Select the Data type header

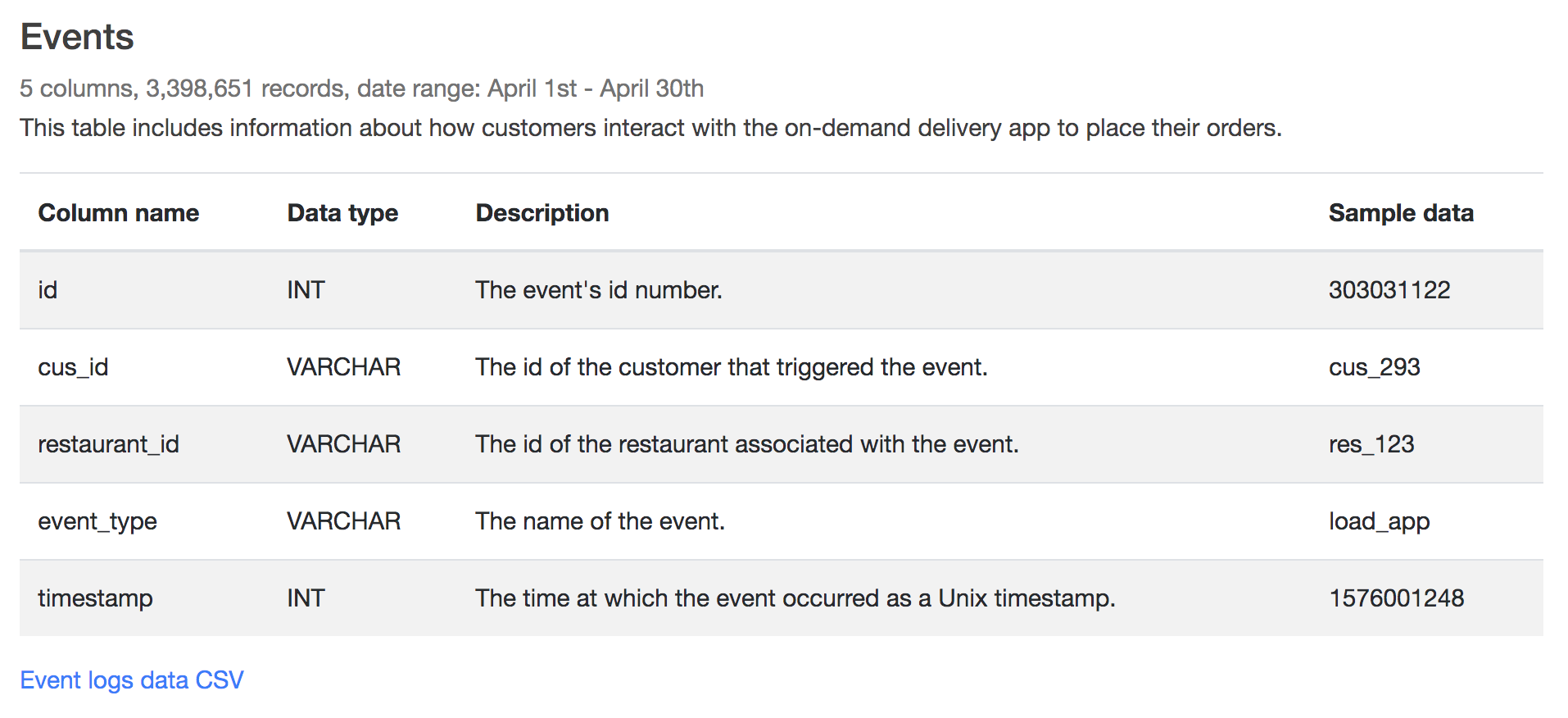pos(342,213)
